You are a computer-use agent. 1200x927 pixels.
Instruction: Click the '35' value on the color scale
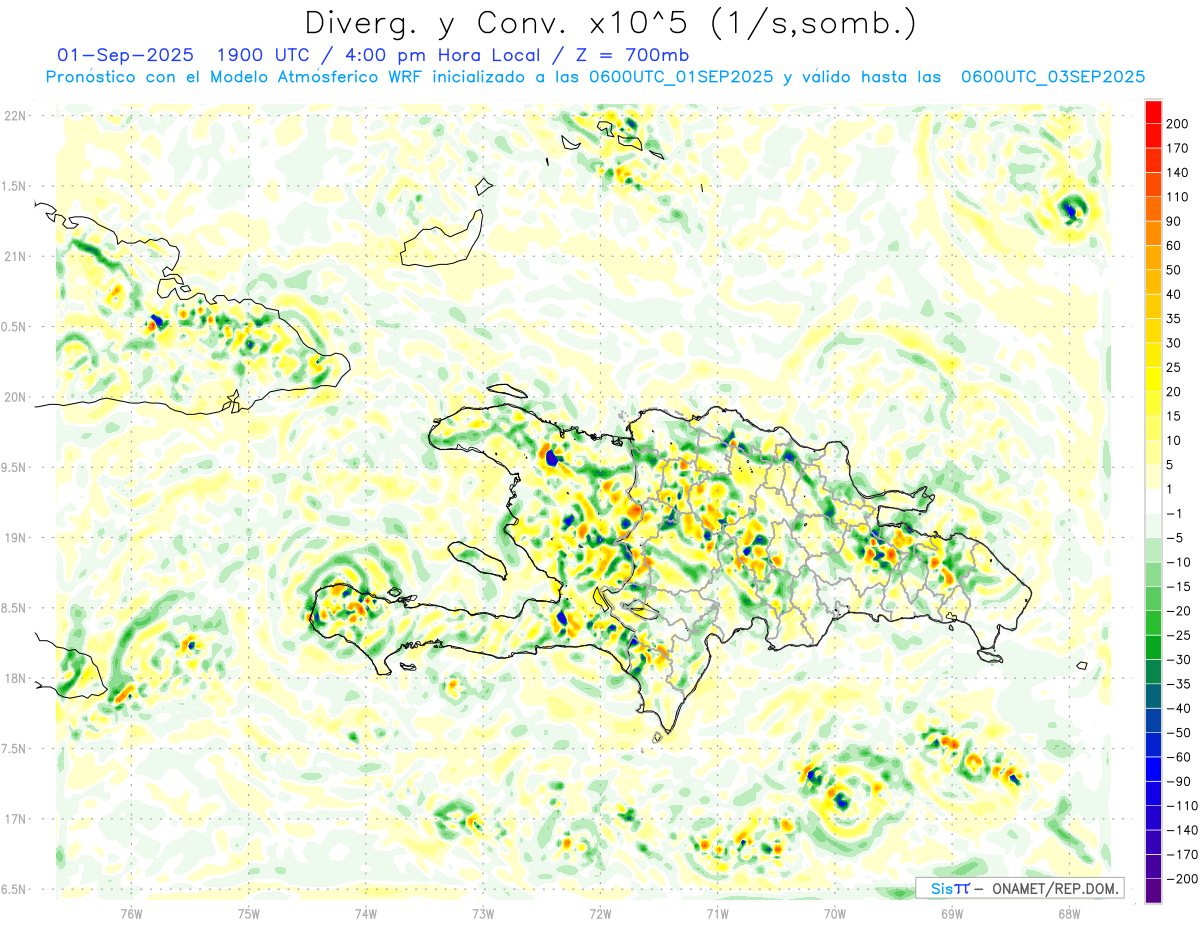click(x=1174, y=319)
